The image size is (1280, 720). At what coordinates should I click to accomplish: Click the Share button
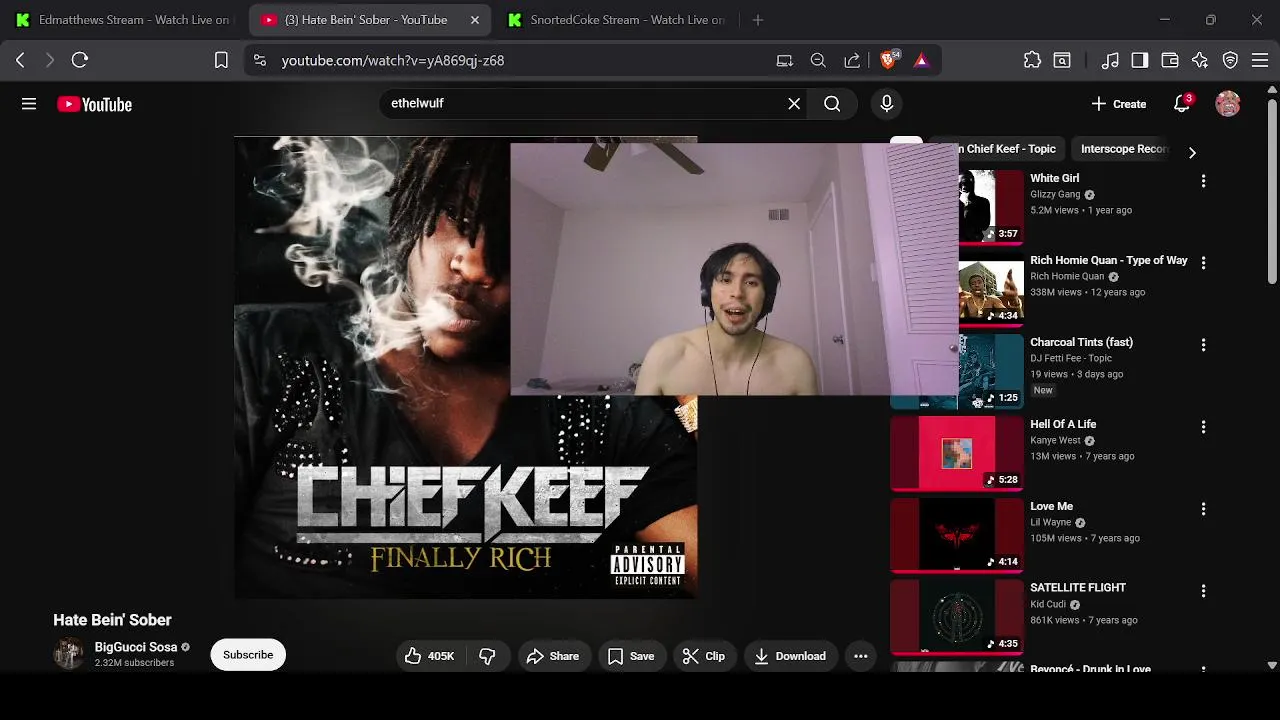(552, 656)
